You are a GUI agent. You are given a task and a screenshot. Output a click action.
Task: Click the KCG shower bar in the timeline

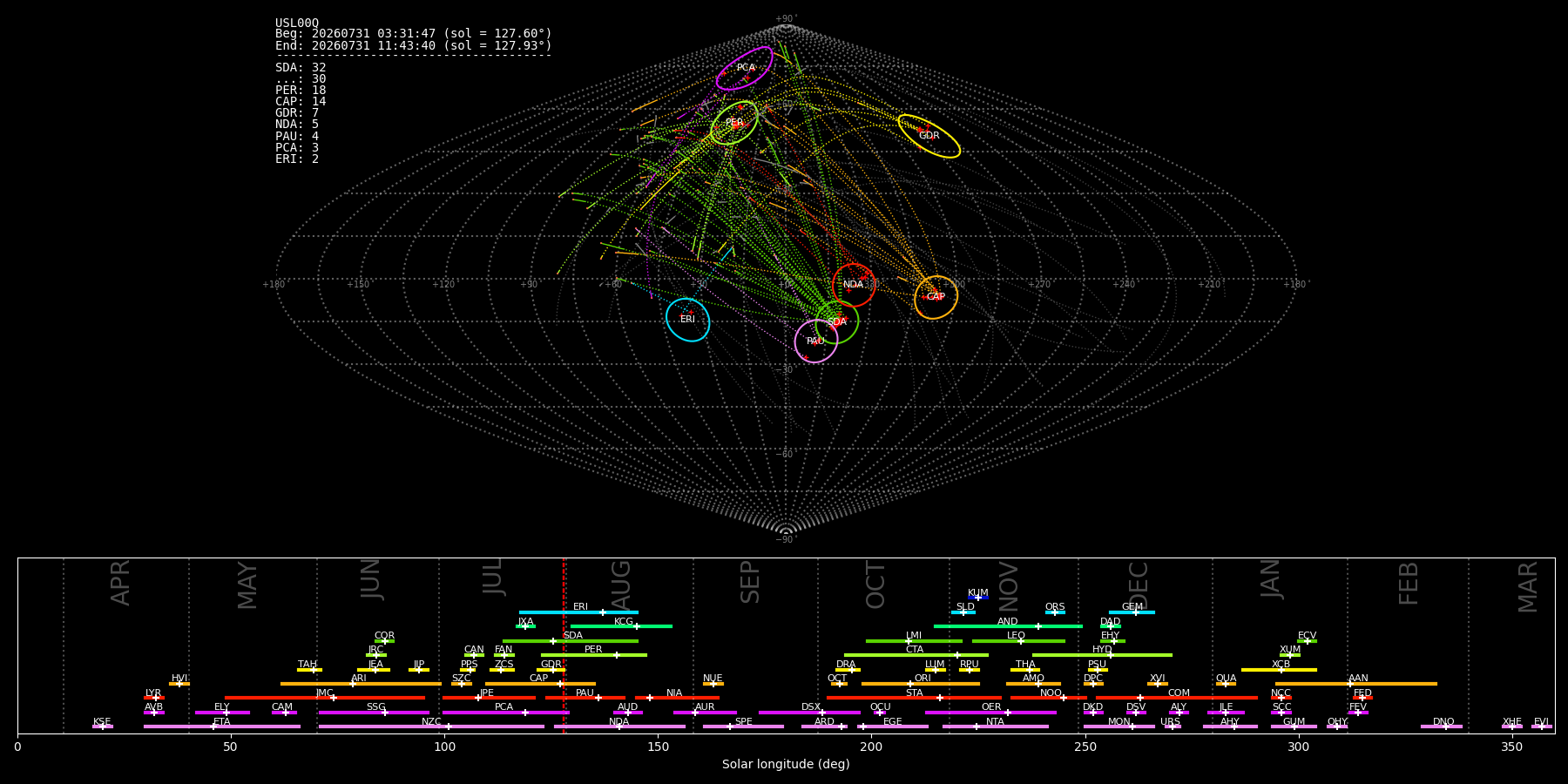click(x=621, y=626)
